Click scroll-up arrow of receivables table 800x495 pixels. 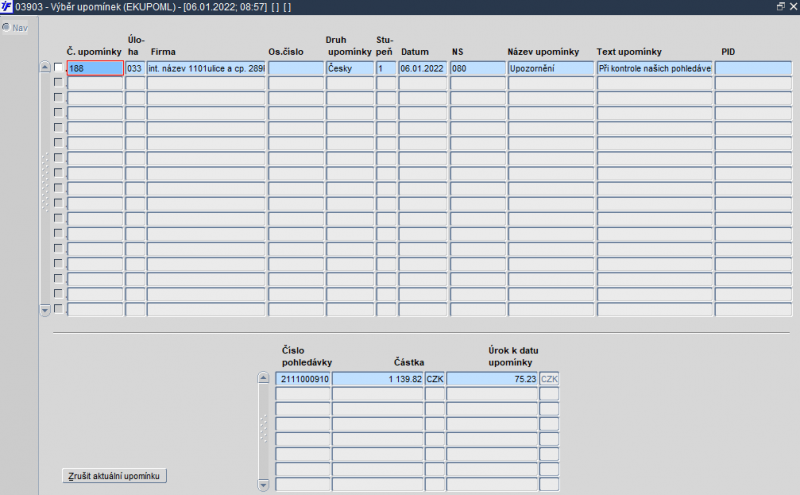click(x=263, y=378)
